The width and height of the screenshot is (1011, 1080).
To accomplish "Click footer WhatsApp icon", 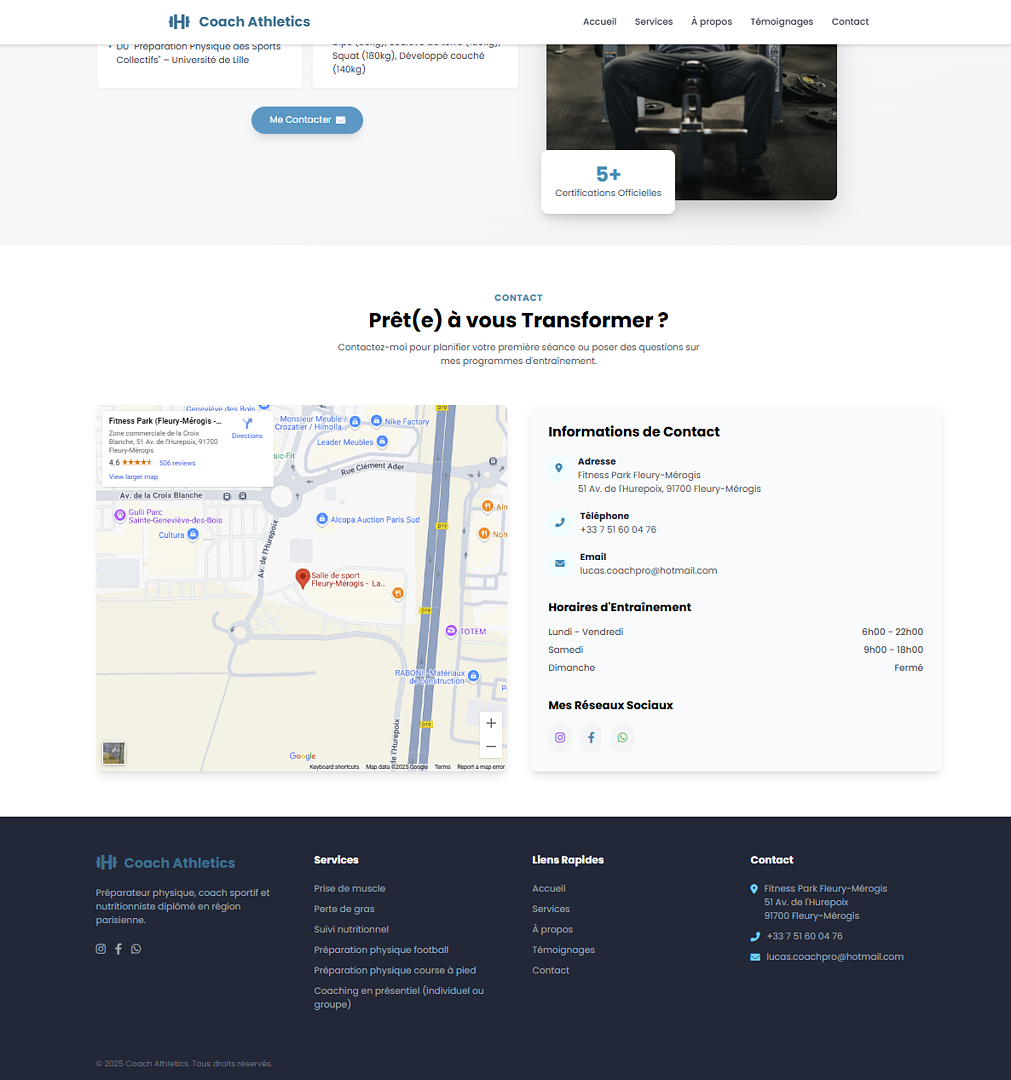I will pyautogui.click(x=136, y=949).
